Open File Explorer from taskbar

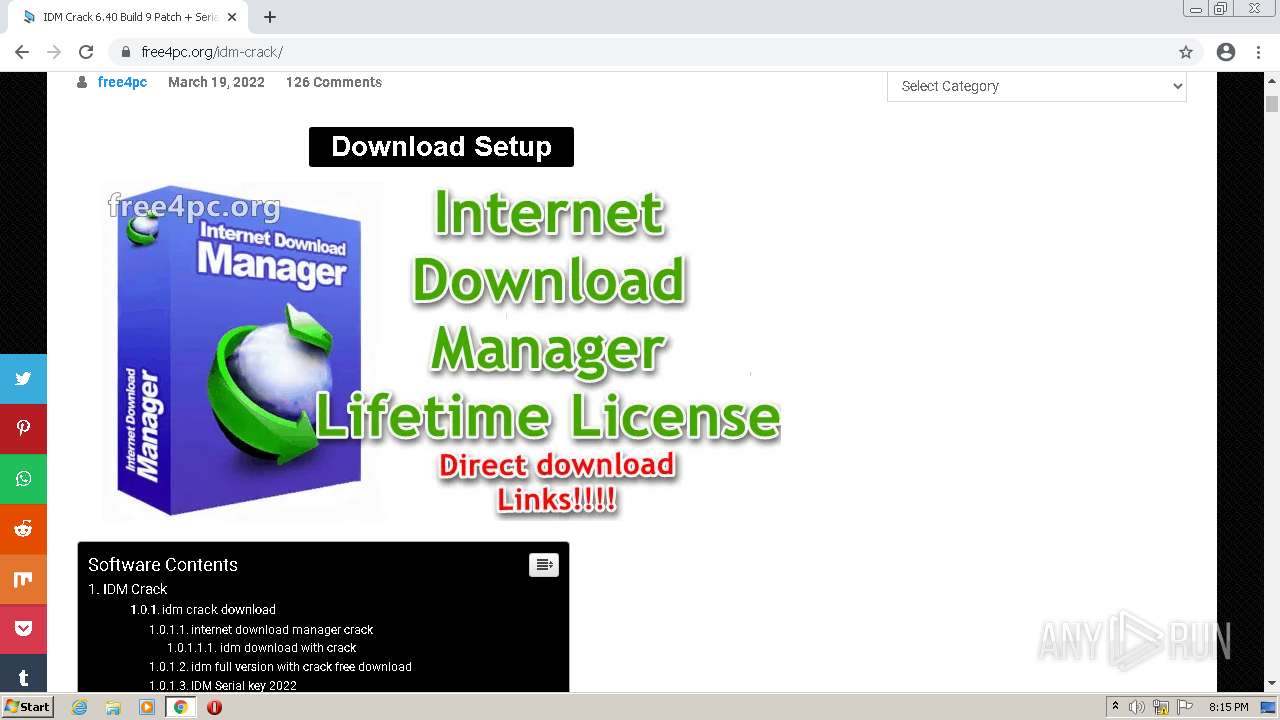point(113,707)
